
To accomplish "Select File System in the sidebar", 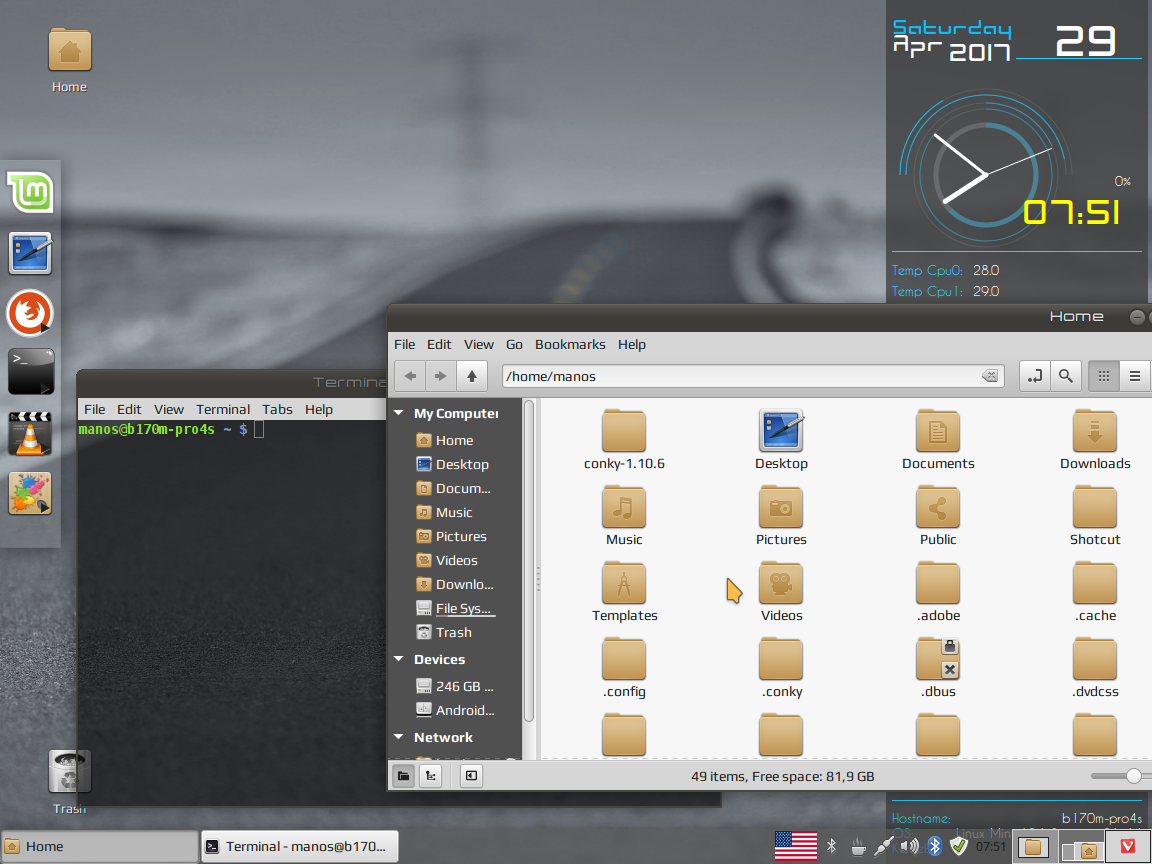I will [456, 608].
